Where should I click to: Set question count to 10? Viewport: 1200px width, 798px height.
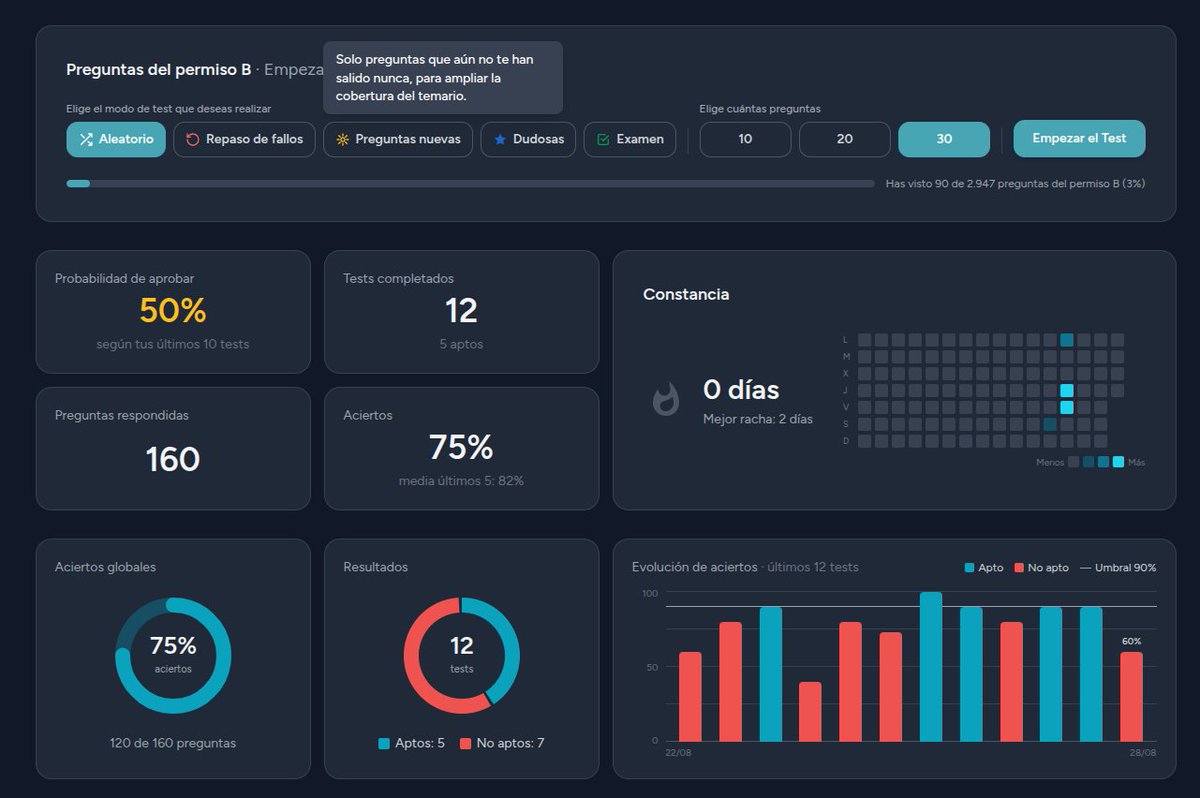(745, 139)
